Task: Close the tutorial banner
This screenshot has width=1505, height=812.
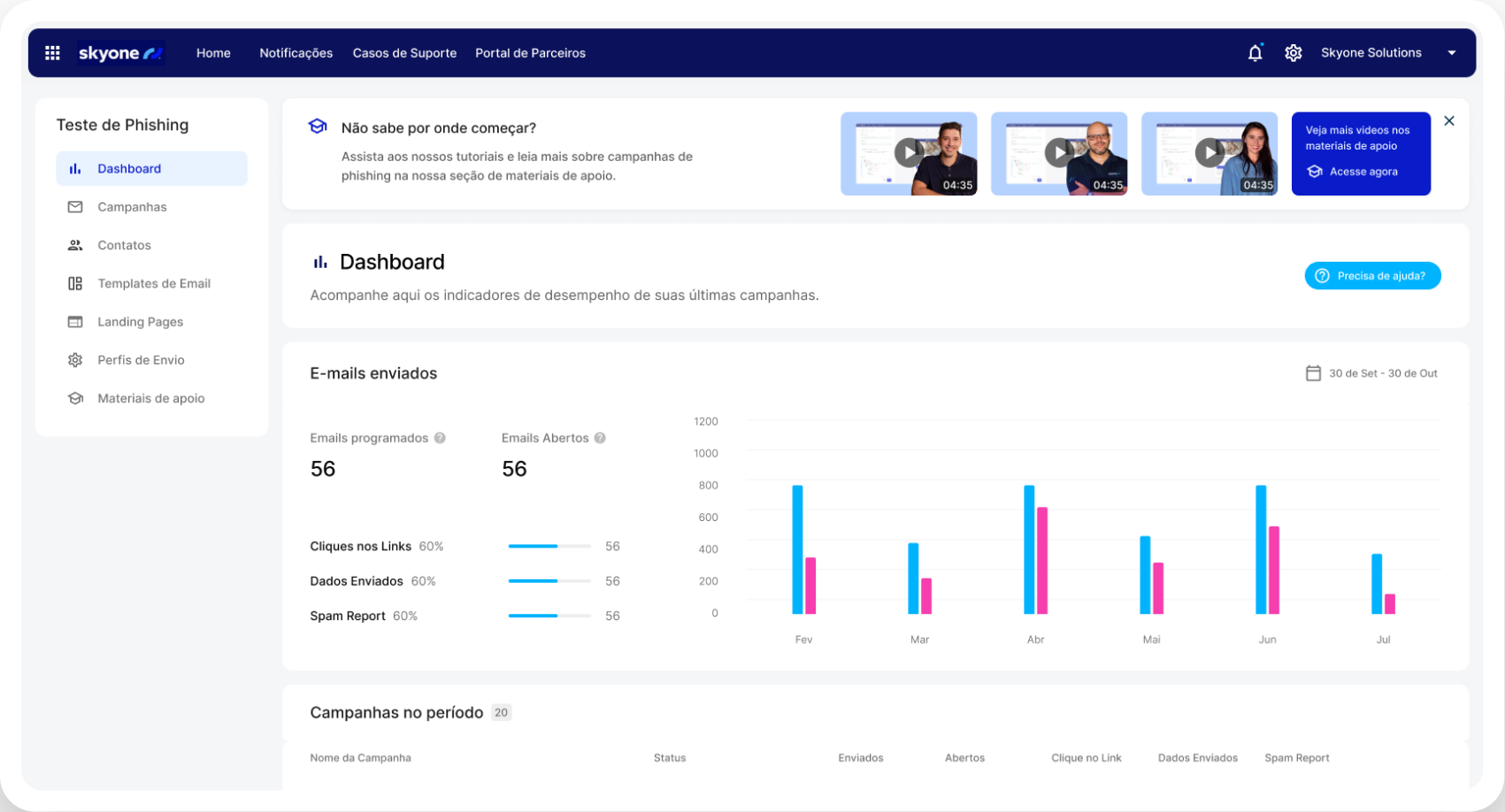Action: point(1449,121)
